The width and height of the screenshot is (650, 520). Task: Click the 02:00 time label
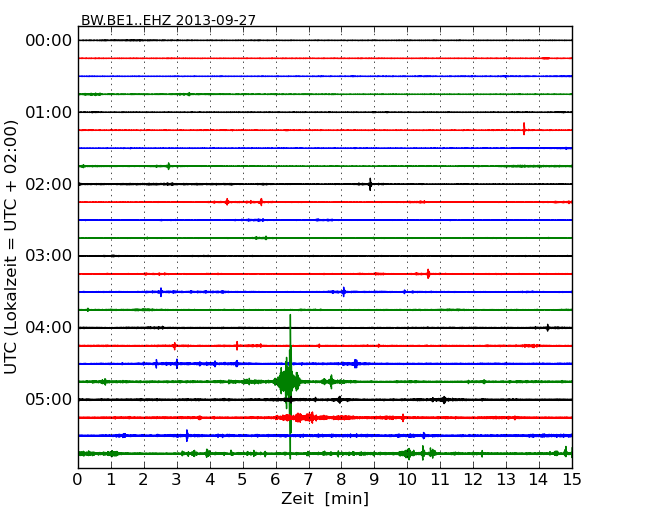click(49, 184)
